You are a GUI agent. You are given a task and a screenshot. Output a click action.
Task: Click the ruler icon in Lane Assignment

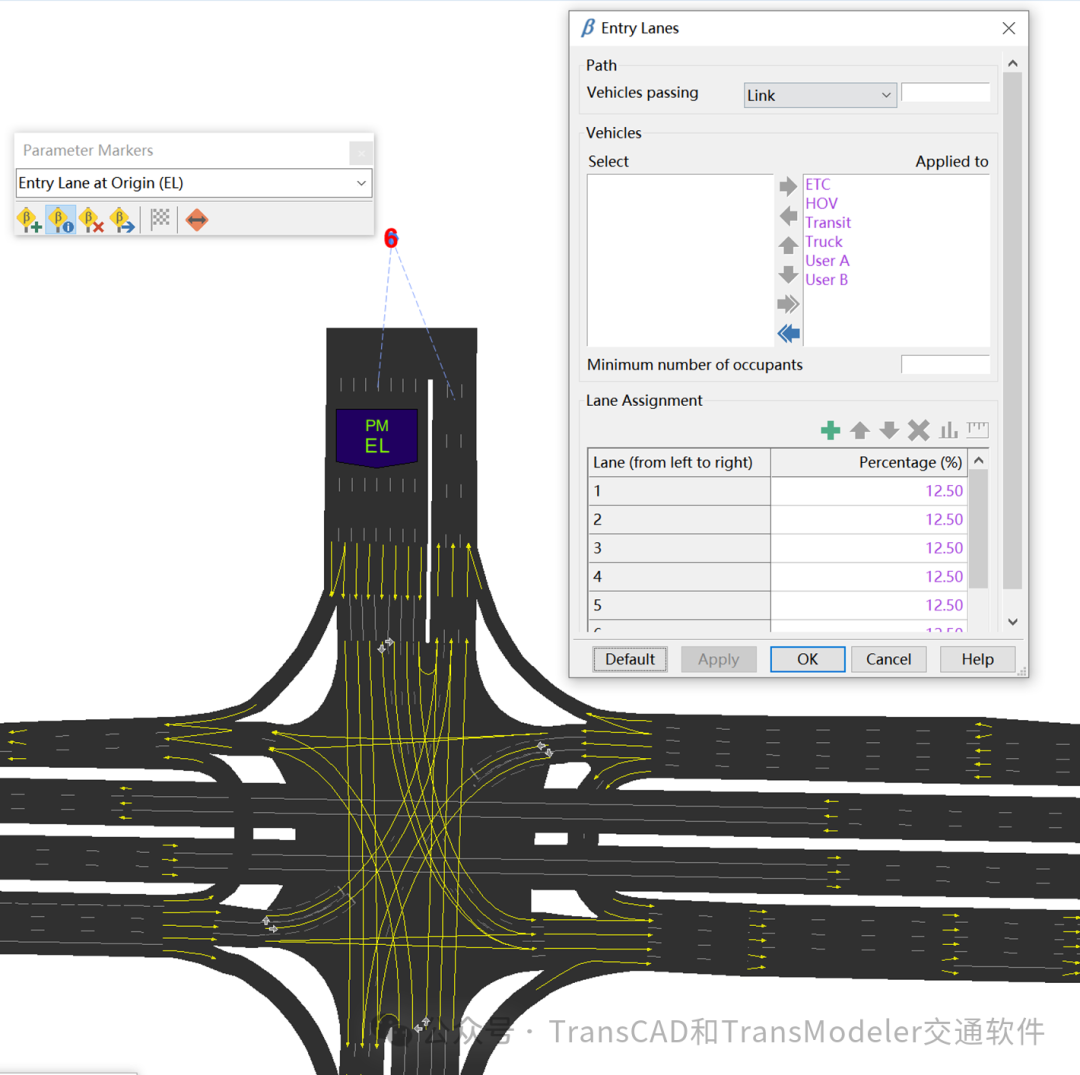(x=977, y=430)
